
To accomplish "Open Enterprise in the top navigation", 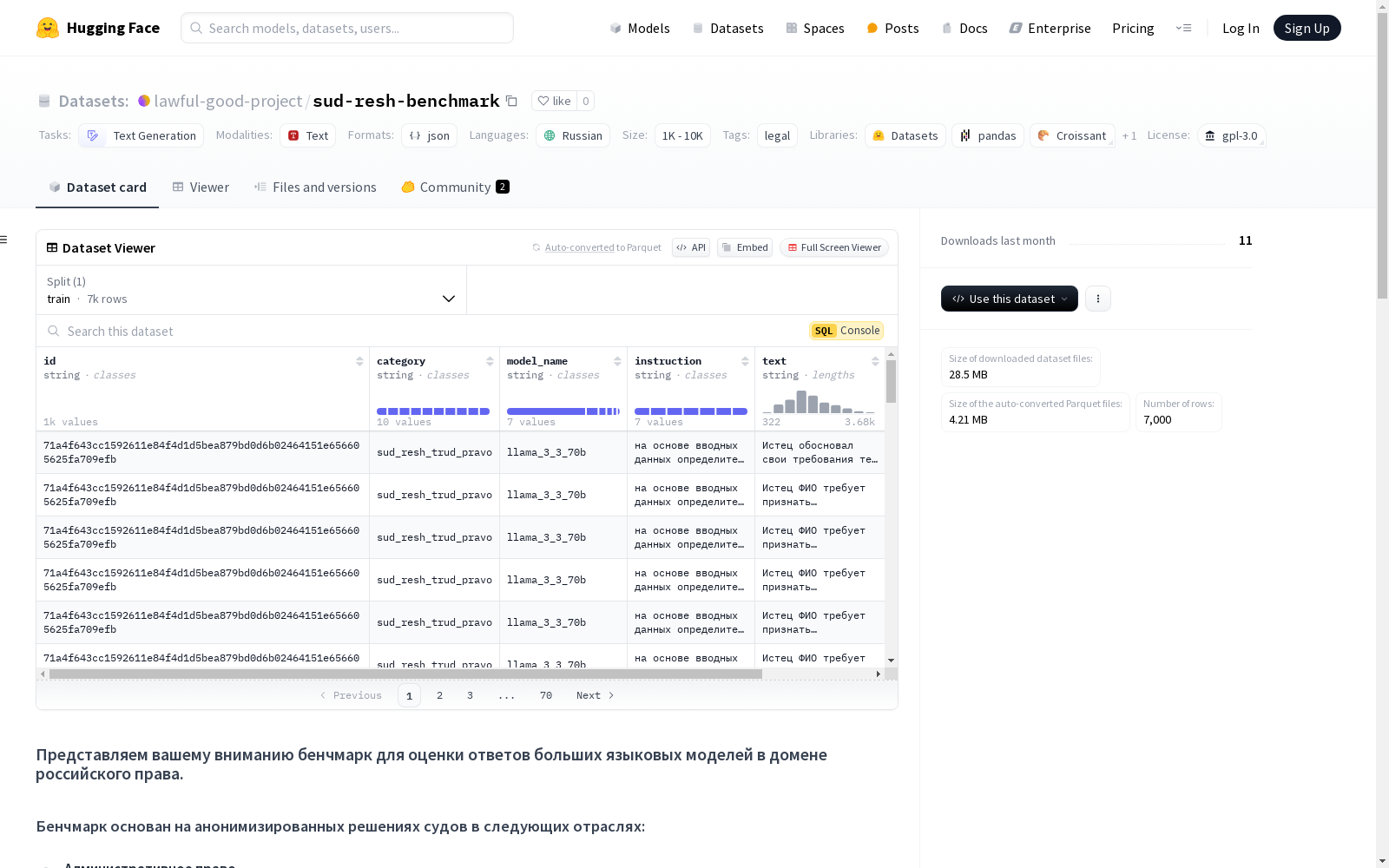I will pyautogui.click(x=1050, y=28).
